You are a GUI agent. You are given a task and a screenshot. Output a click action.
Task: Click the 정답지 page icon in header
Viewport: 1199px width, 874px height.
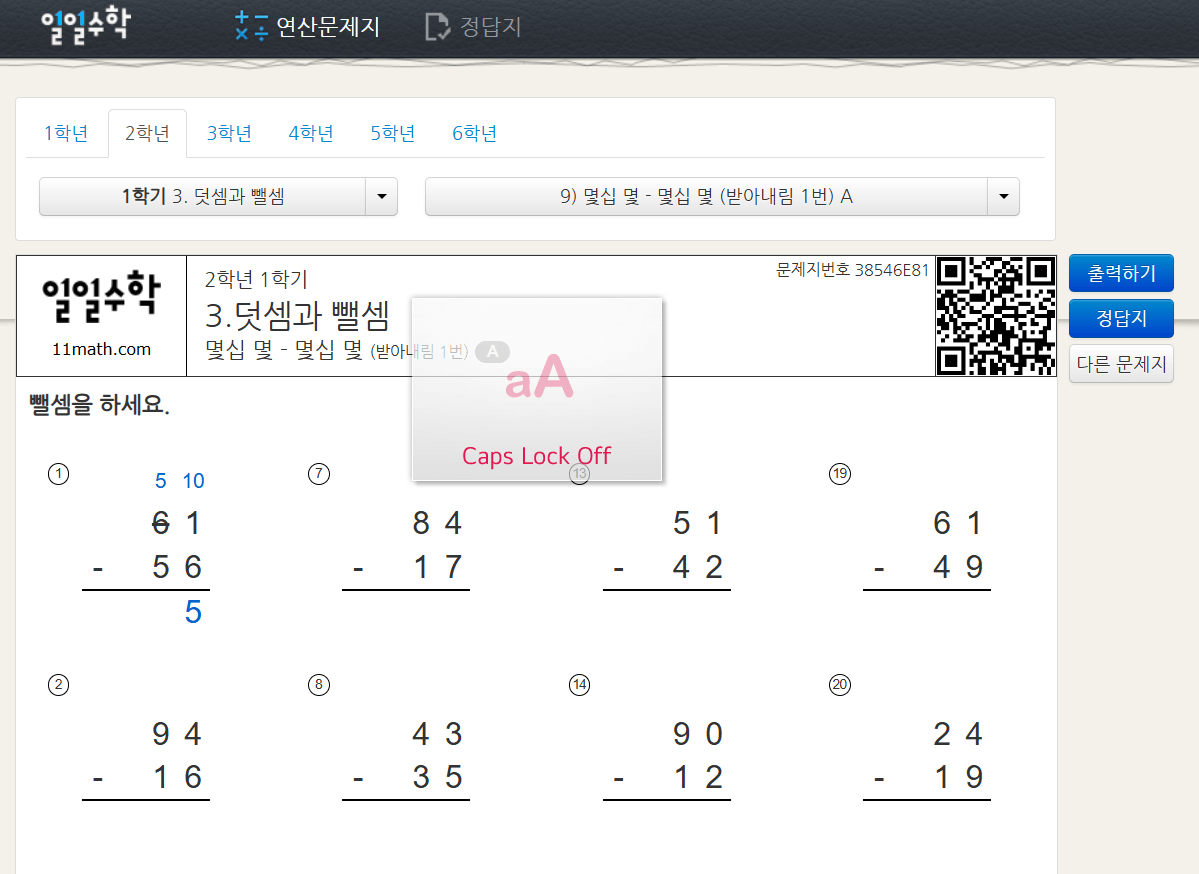pyautogui.click(x=438, y=27)
